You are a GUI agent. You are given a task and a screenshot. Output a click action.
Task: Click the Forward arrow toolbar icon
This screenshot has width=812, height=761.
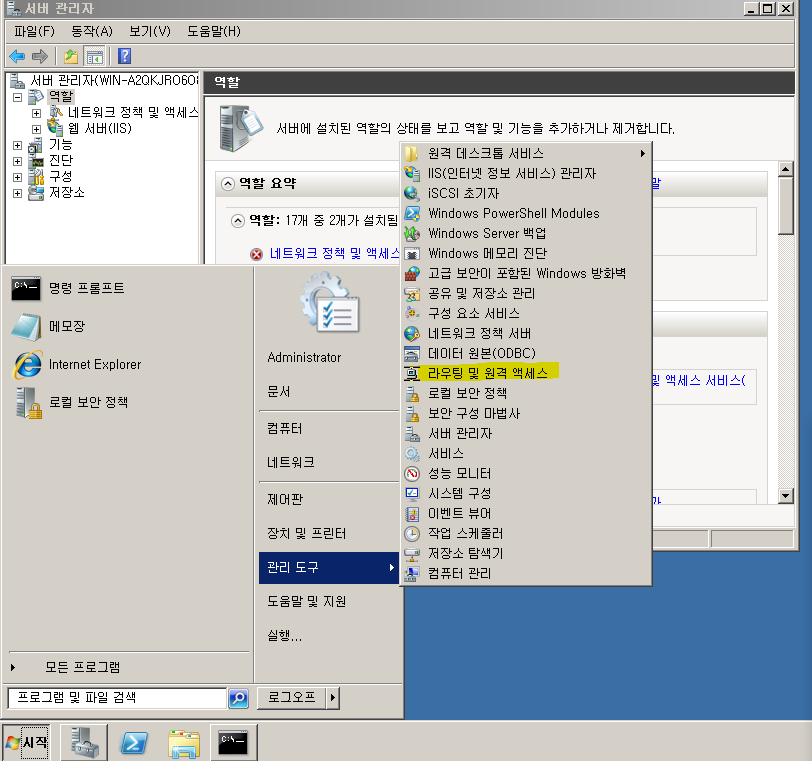(40, 56)
